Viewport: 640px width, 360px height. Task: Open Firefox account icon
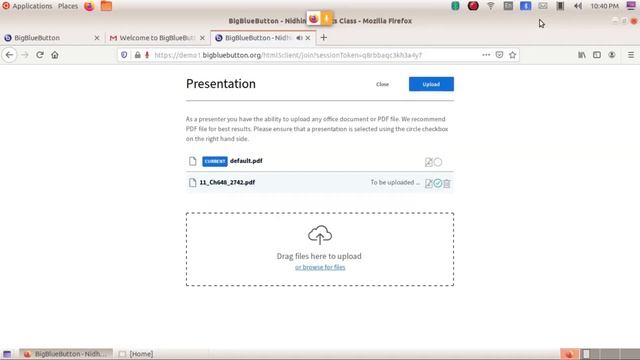point(612,55)
